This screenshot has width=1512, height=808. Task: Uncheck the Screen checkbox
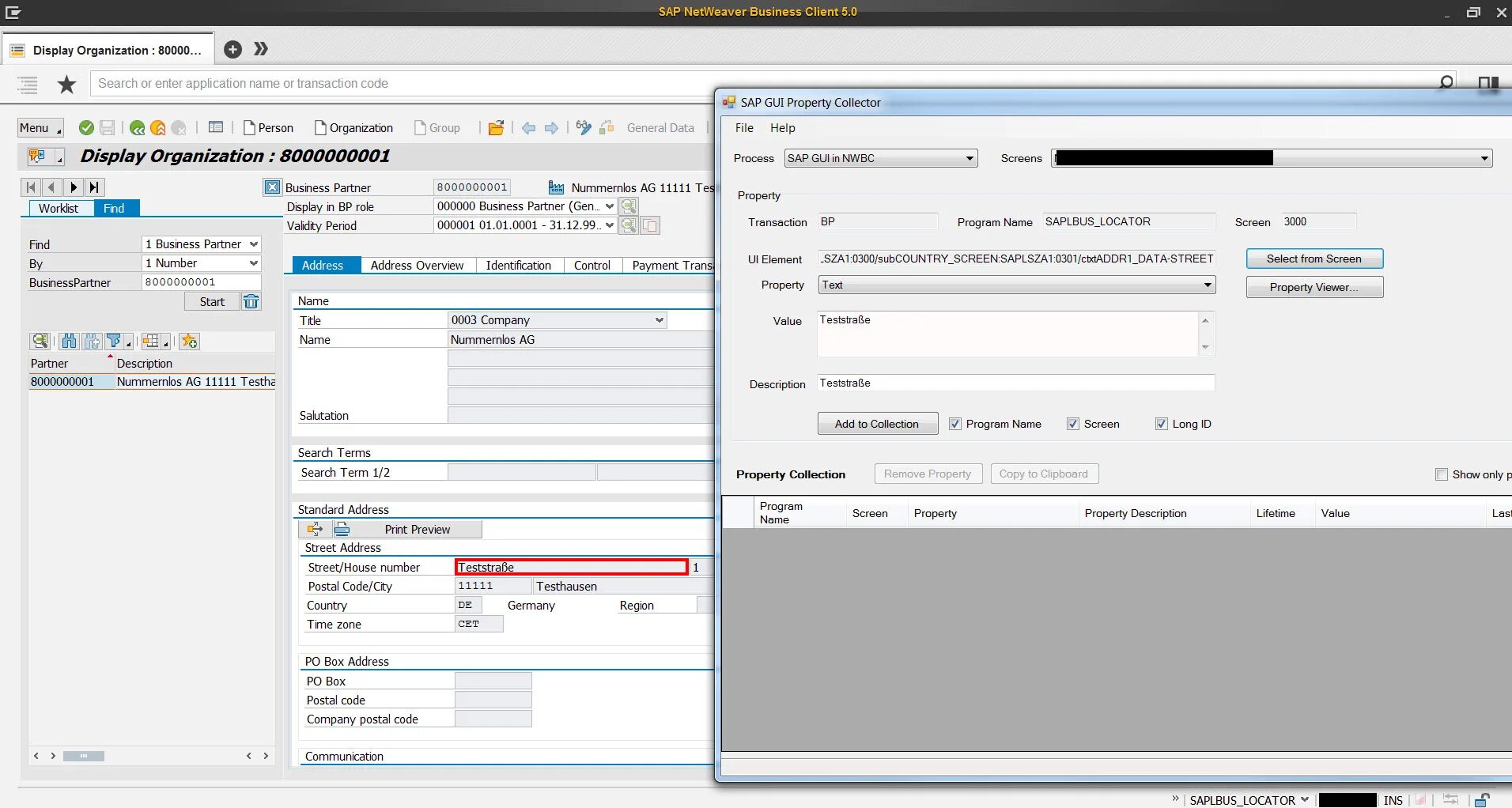(1073, 424)
